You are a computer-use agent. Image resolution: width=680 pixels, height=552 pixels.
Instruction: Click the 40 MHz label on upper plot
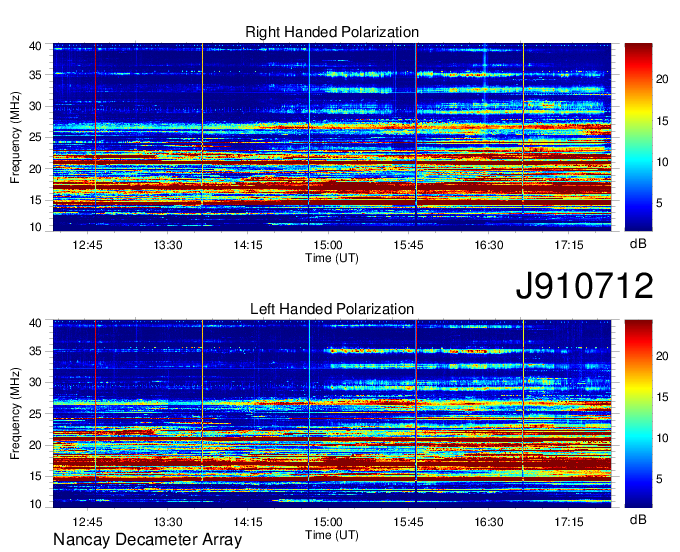[35, 46]
